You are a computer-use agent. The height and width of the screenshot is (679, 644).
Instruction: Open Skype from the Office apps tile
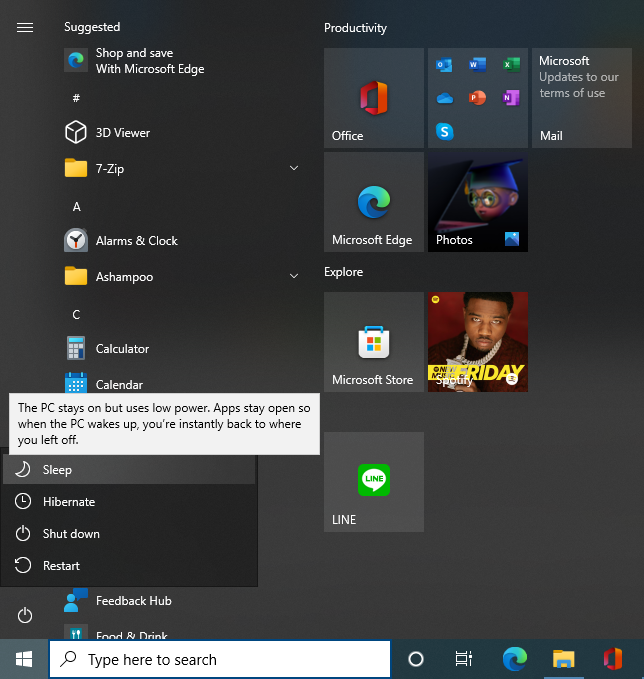(444, 131)
